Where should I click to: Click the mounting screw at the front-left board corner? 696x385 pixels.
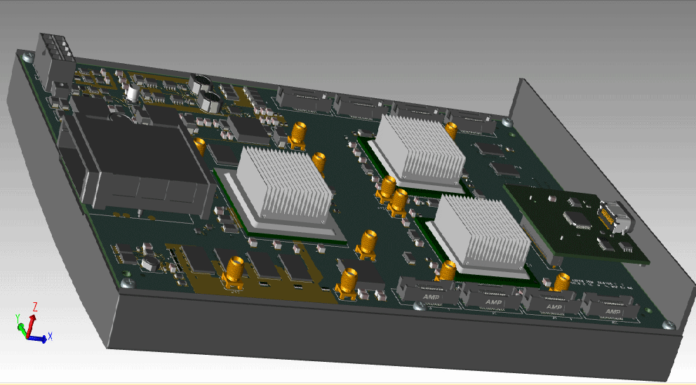click(128, 283)
